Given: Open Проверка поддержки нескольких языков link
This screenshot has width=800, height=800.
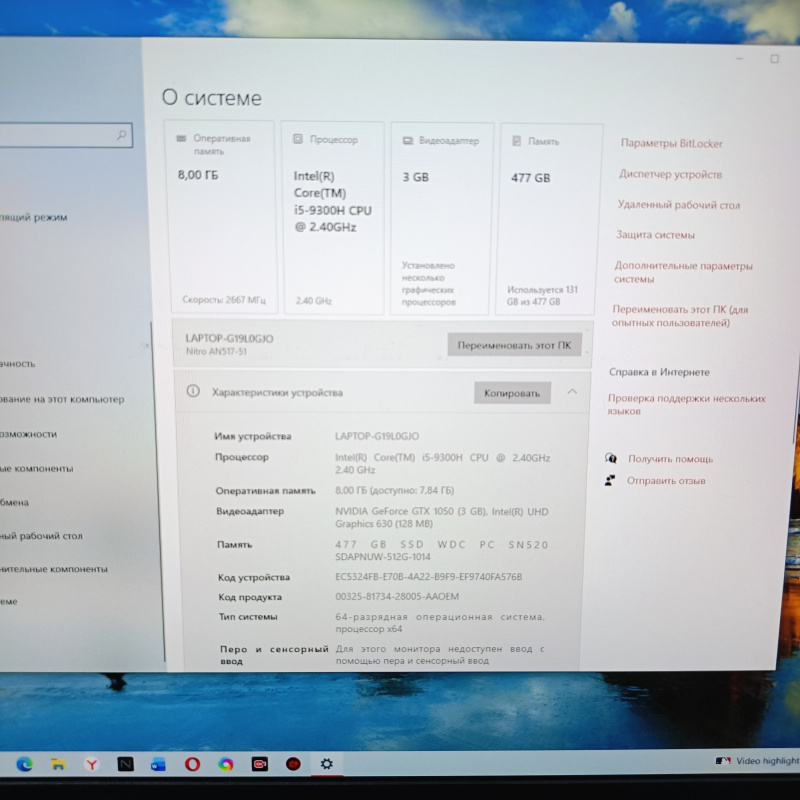Looking at the screenshot, I should 686,404.
